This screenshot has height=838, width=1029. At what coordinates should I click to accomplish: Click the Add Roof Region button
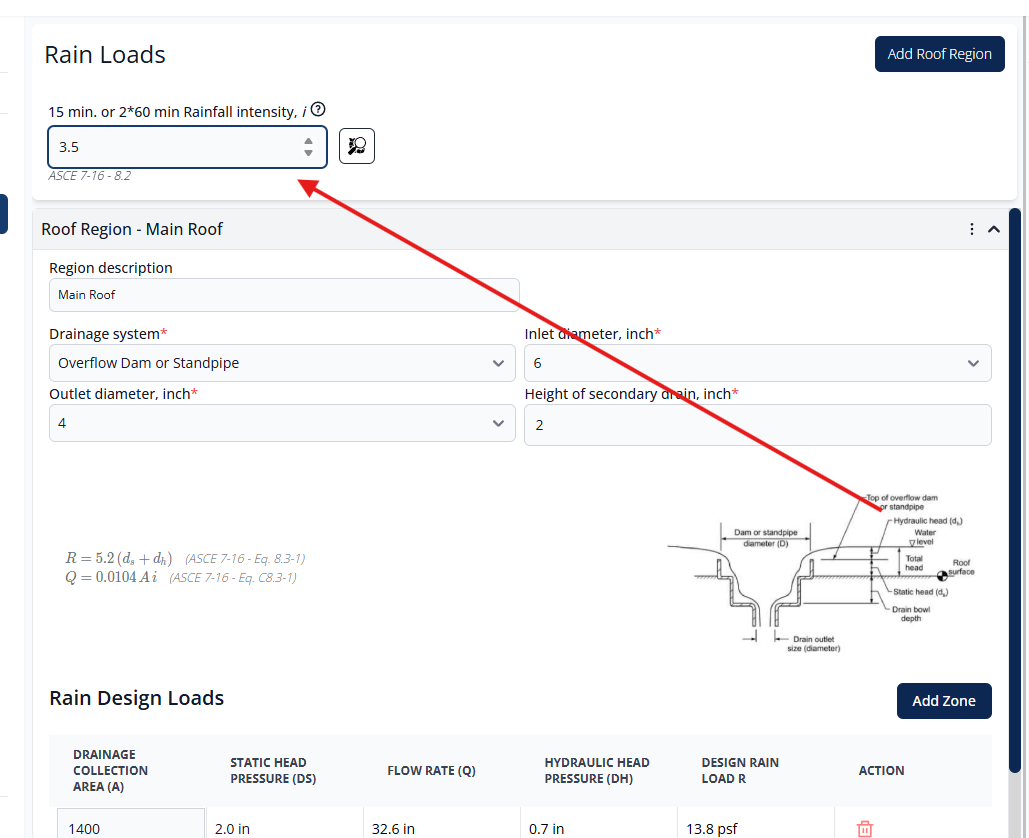(939, 54)
